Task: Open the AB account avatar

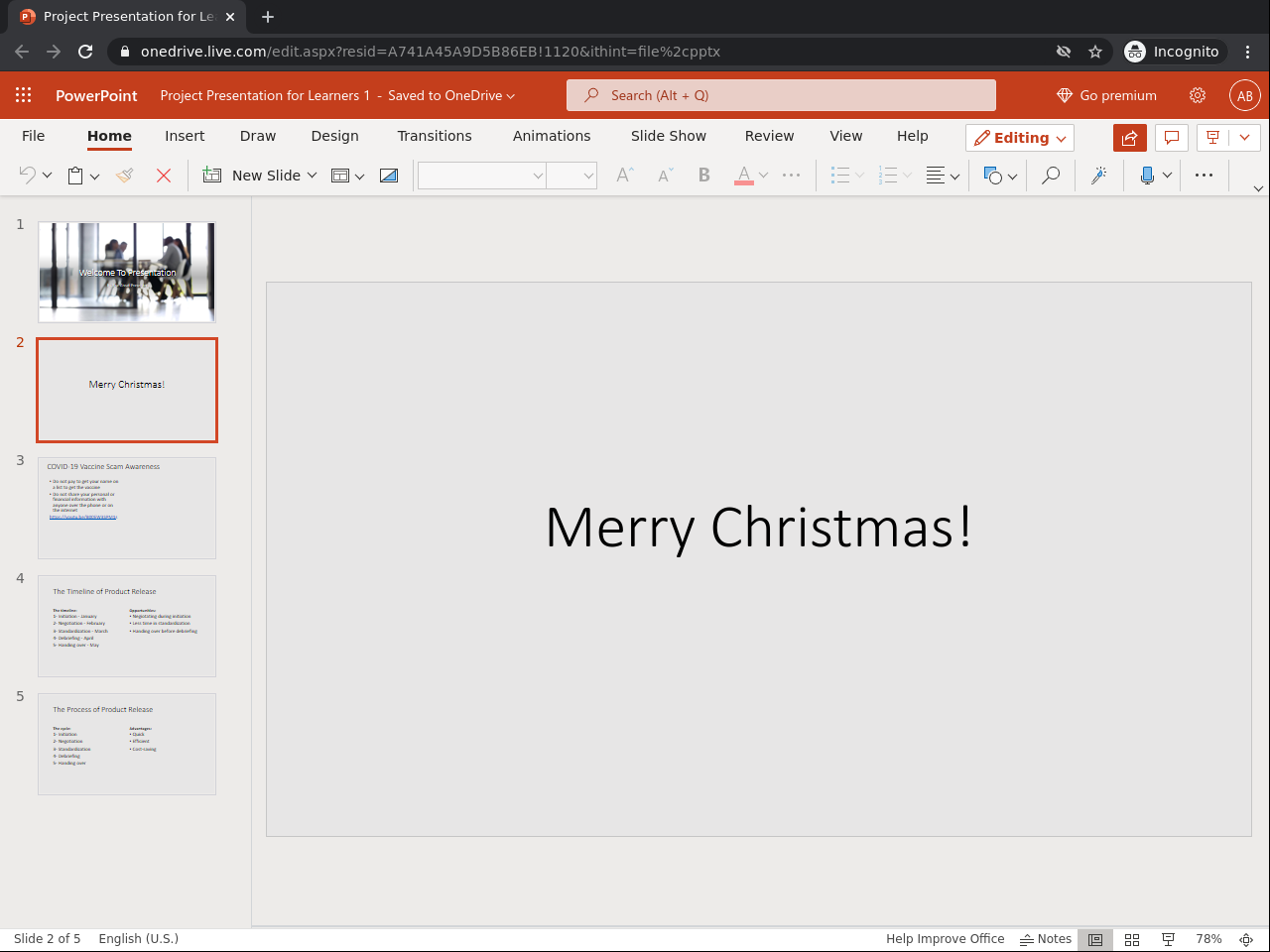Action: pos(1245,95)
